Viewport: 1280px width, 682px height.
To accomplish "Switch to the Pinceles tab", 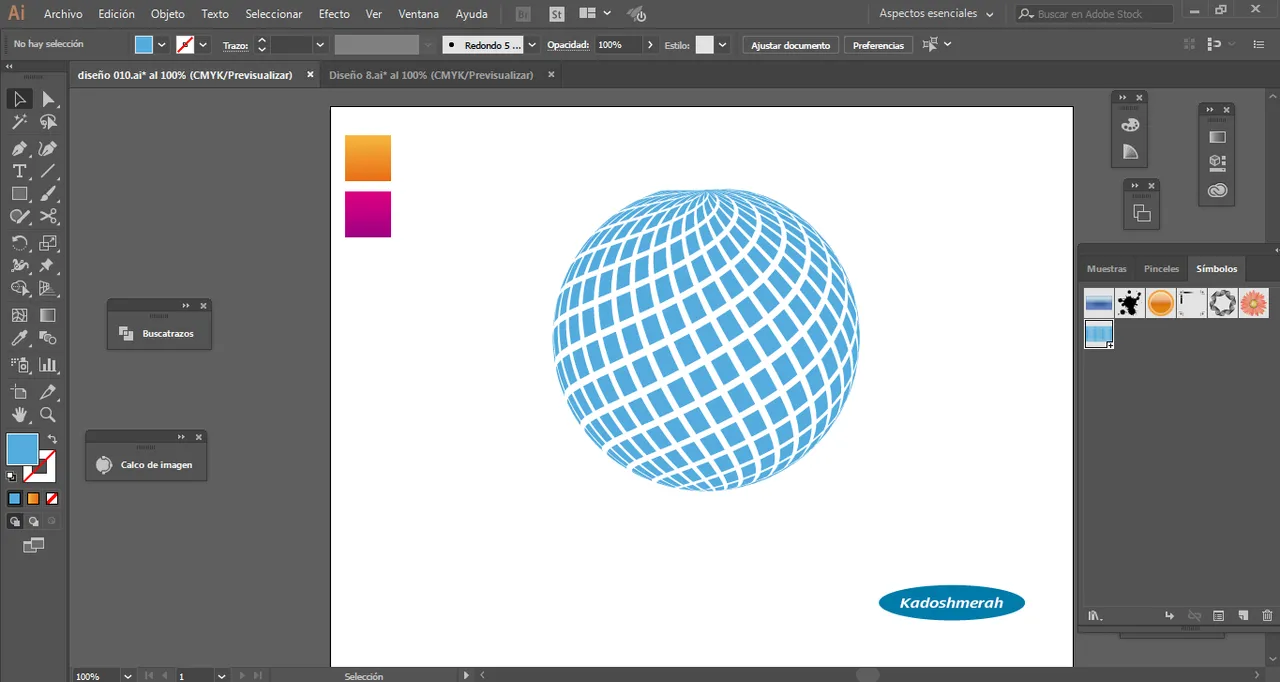I will (1161, 269).
